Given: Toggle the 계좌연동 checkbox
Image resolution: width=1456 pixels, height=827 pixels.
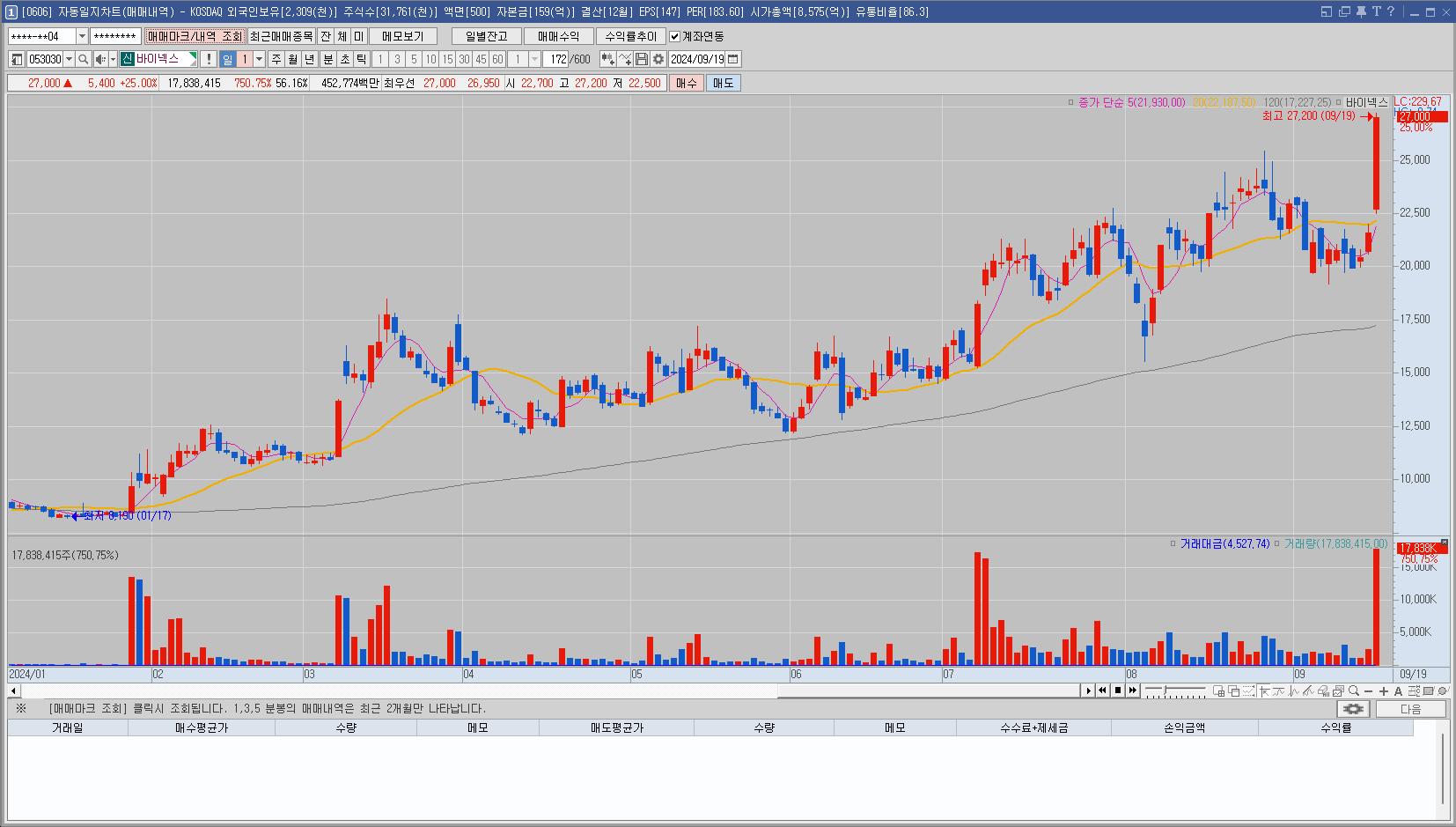Looking at the screenshot, I should point(675,36).
